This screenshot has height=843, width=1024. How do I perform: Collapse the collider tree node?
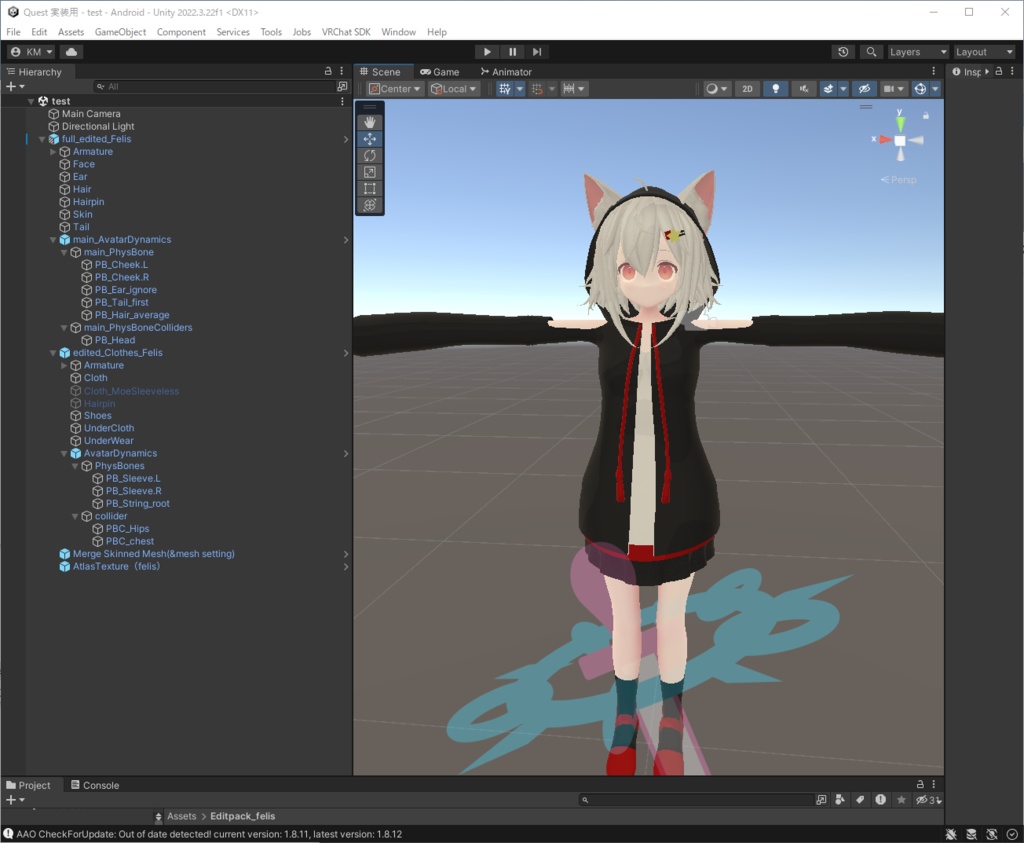click(x=75, y=516)
